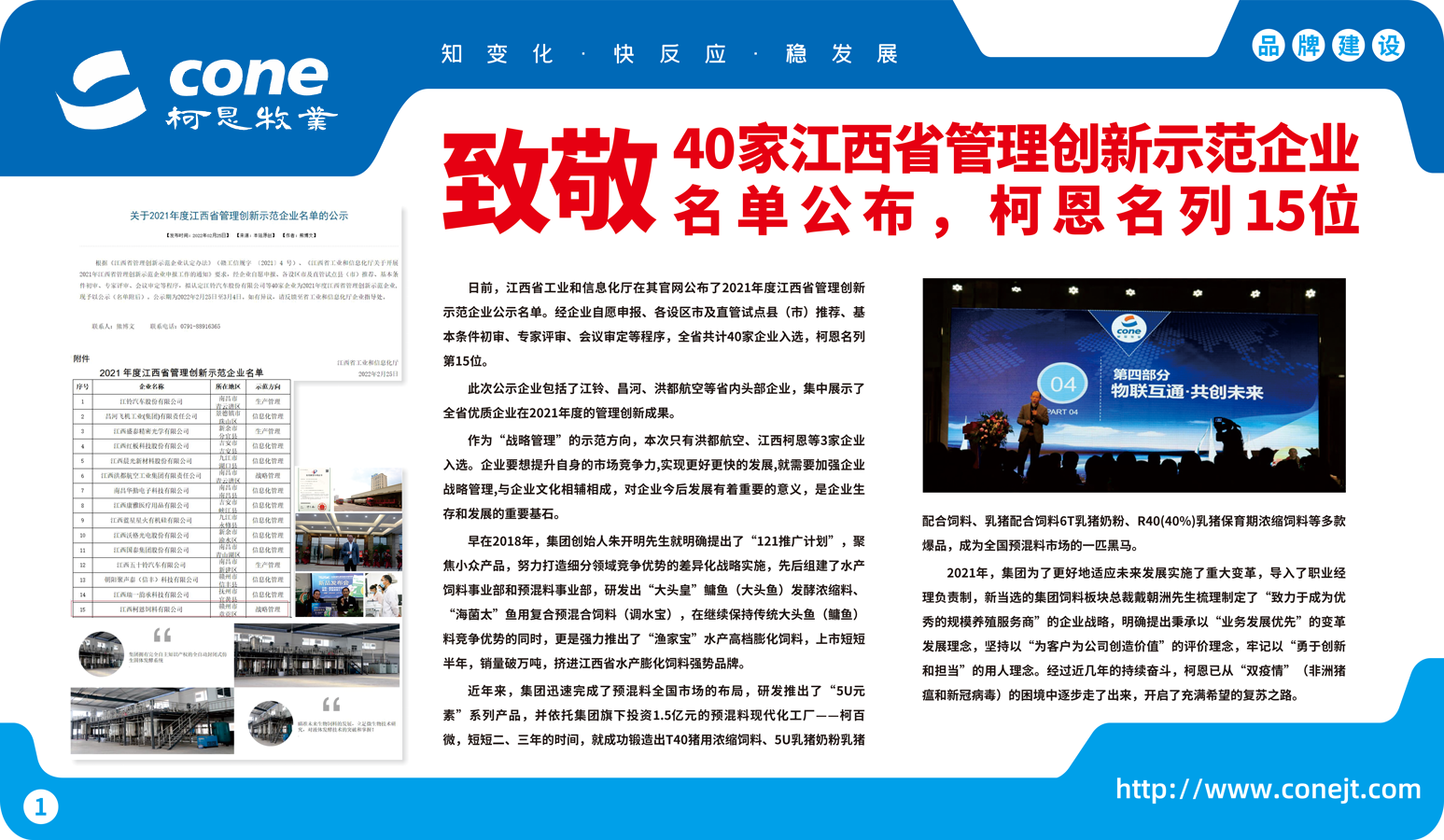Select table row 1 江铃汽车股份有限公司
The width and height of the screenshot is (1444, 840).
[181, 401]
